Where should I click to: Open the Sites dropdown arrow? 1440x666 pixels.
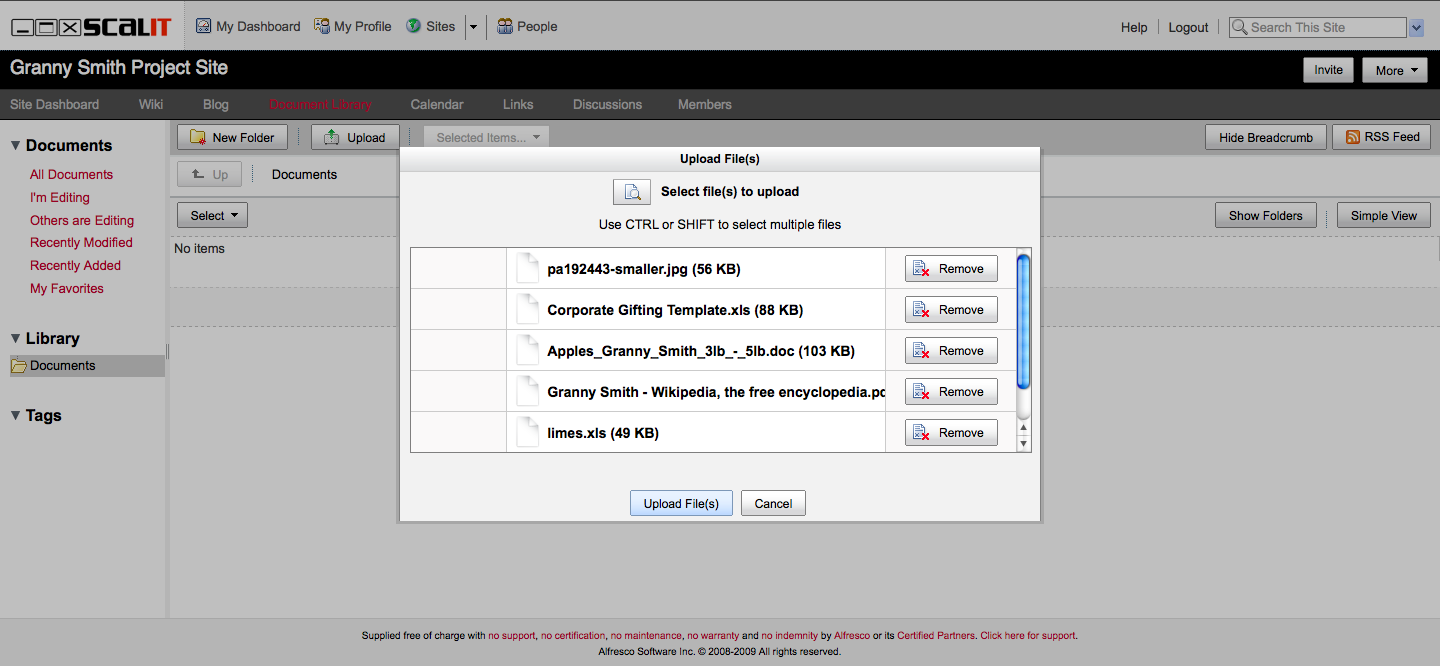pyautogui.click(x=473, y=27)
